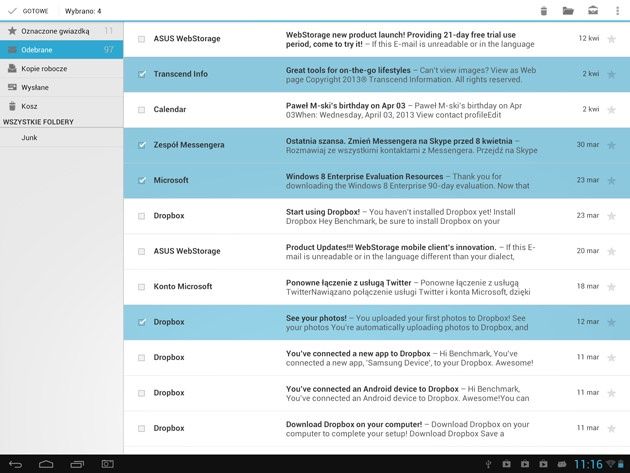Mark selected as read with envelope icon
Image resolution: width=630 pixels, height=473 pixels.
(593, 11)
